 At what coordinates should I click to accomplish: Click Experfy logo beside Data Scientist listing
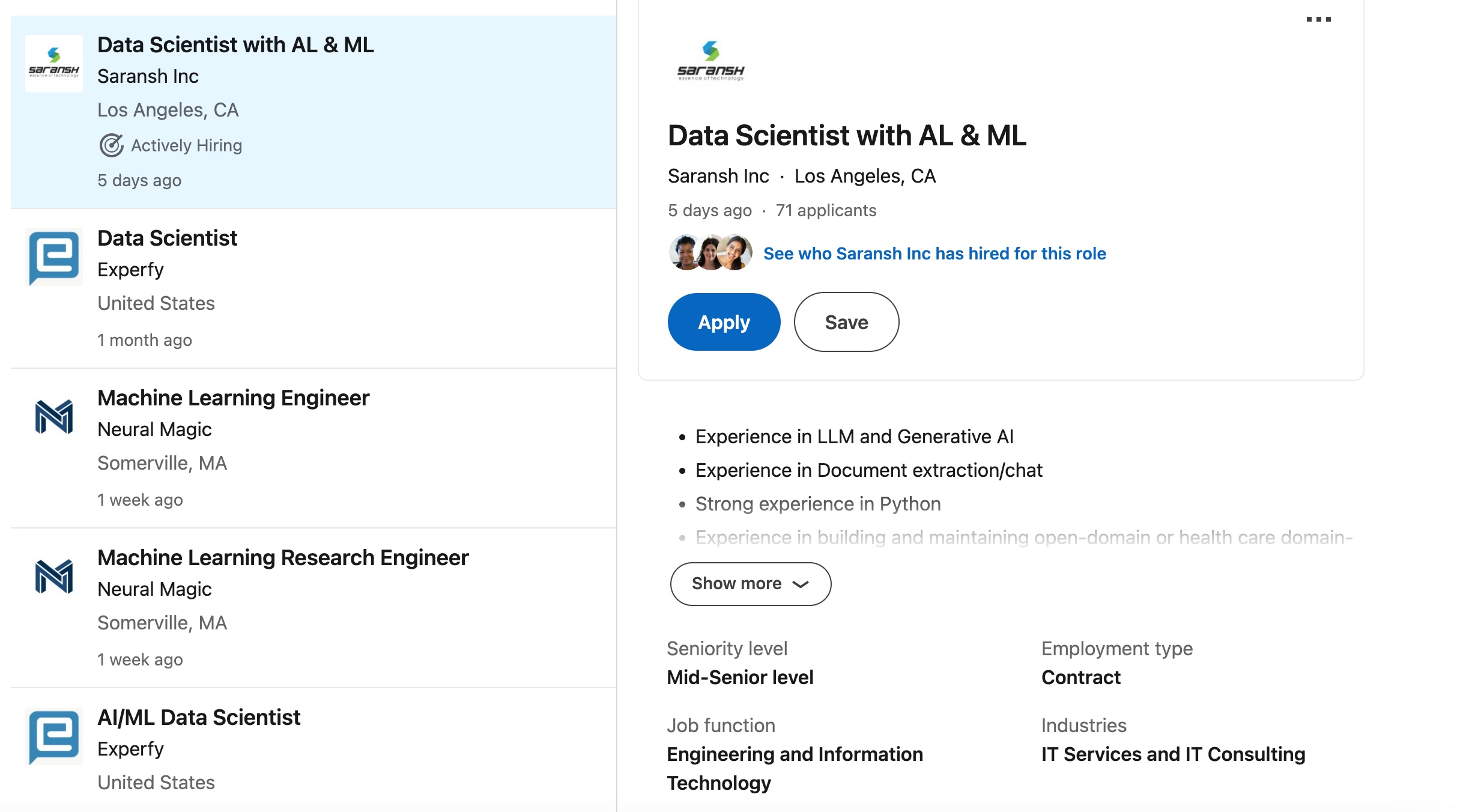click(x=54, y=257)
